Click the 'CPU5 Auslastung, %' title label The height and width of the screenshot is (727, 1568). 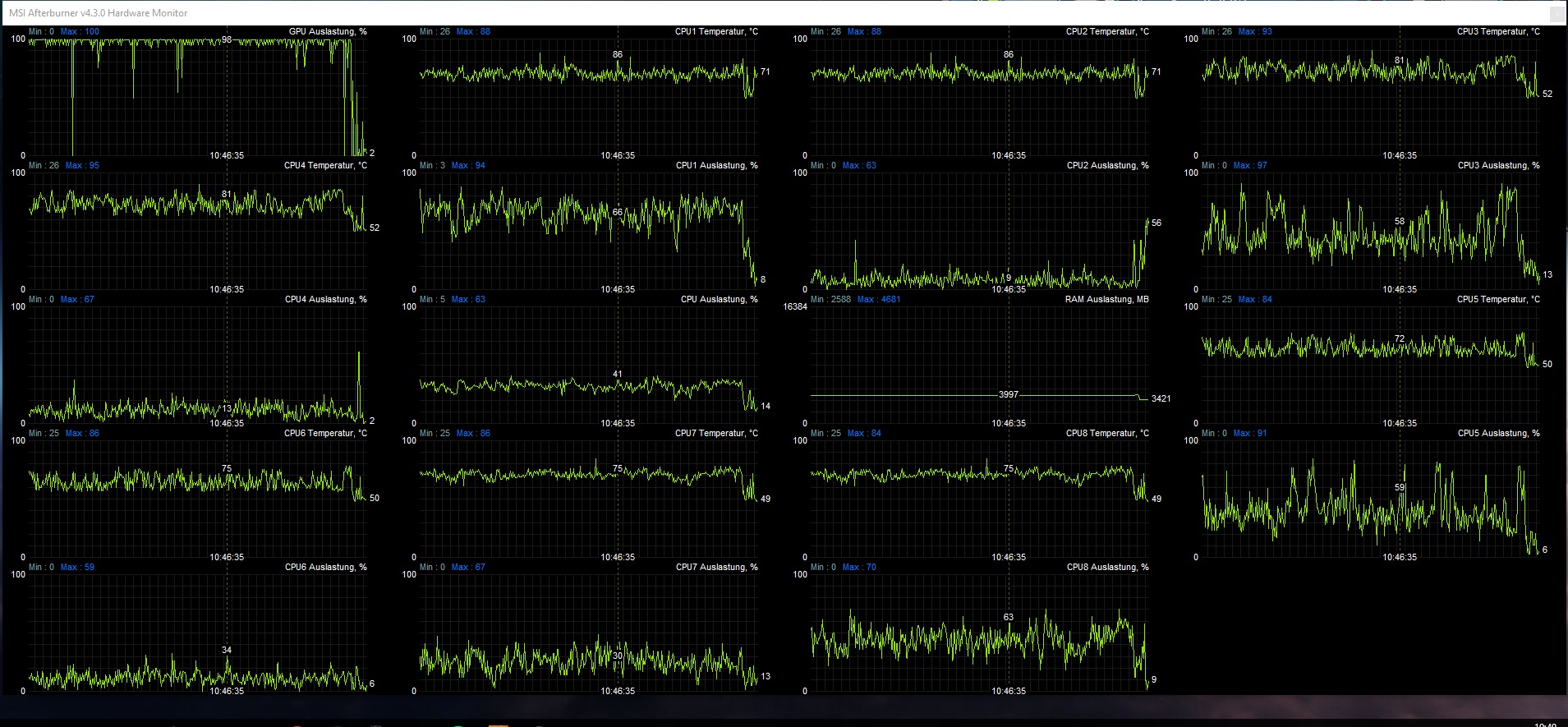[1498, 433]
